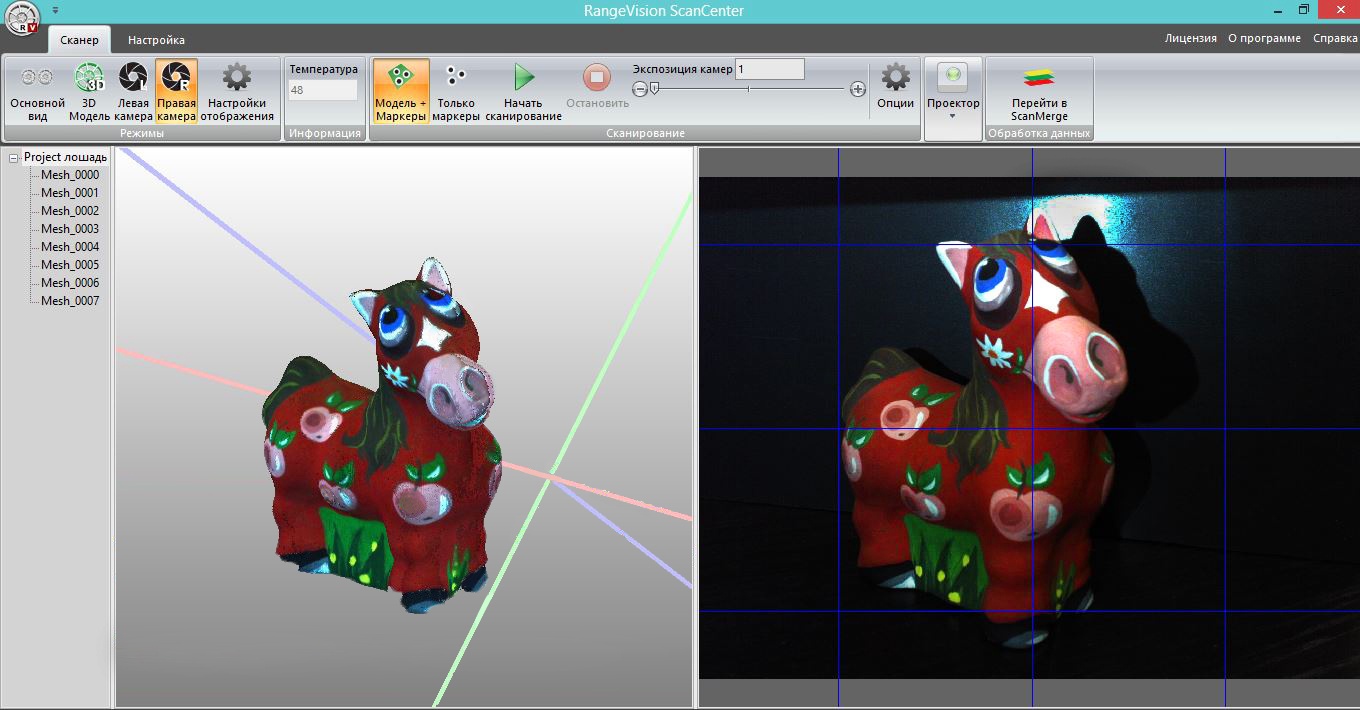Collapse the Project лошадь tree node
The image size is (1360, 710).
click(14, 157)
